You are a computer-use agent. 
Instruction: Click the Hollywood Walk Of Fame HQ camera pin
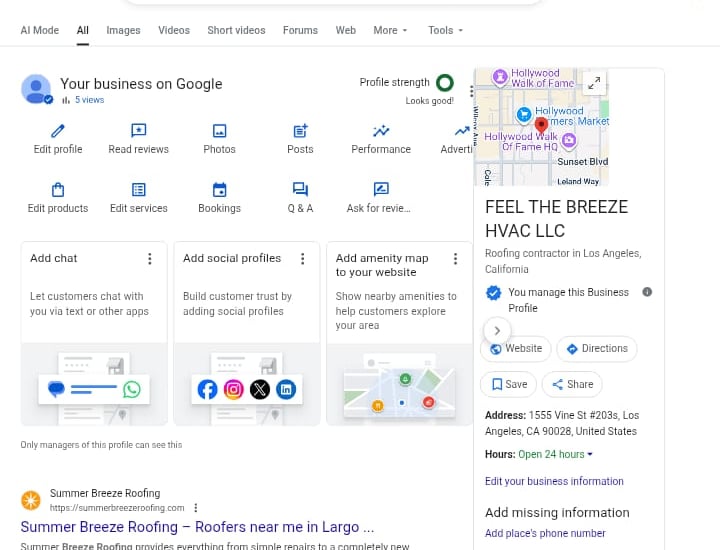tap(569, 140)
